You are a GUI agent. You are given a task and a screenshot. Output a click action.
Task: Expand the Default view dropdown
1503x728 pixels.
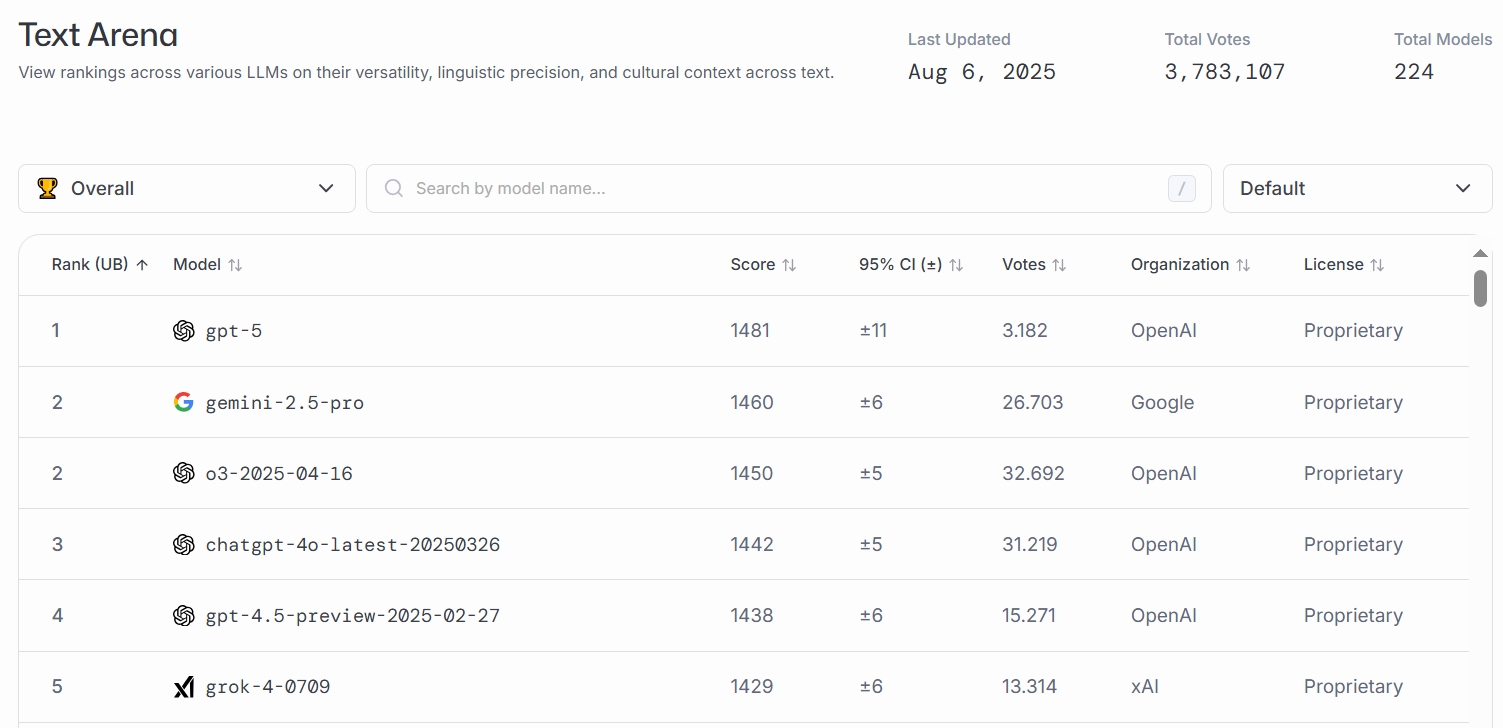tap(1357, 188)
